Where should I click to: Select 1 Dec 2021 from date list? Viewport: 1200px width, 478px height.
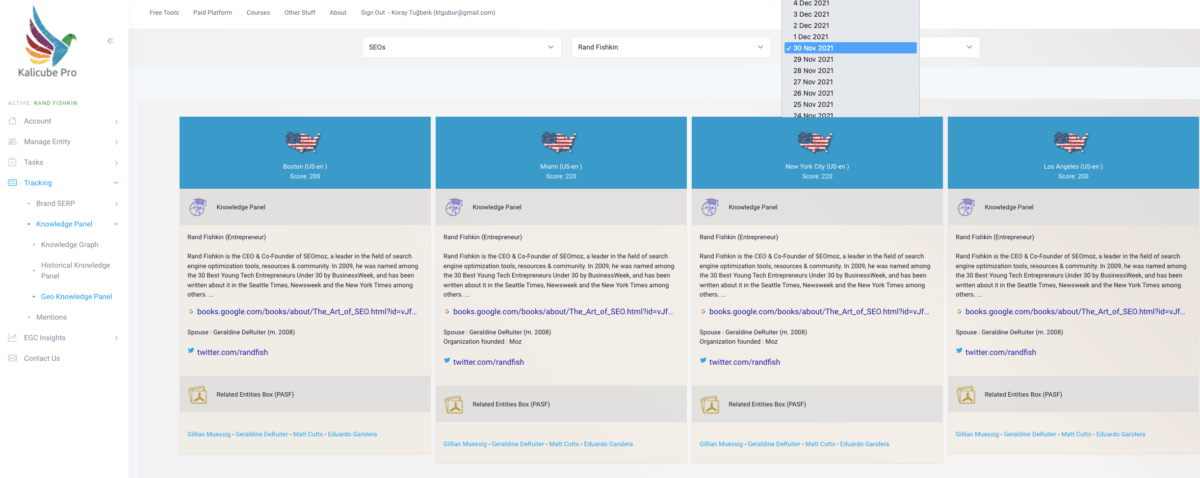coord(849,37)
